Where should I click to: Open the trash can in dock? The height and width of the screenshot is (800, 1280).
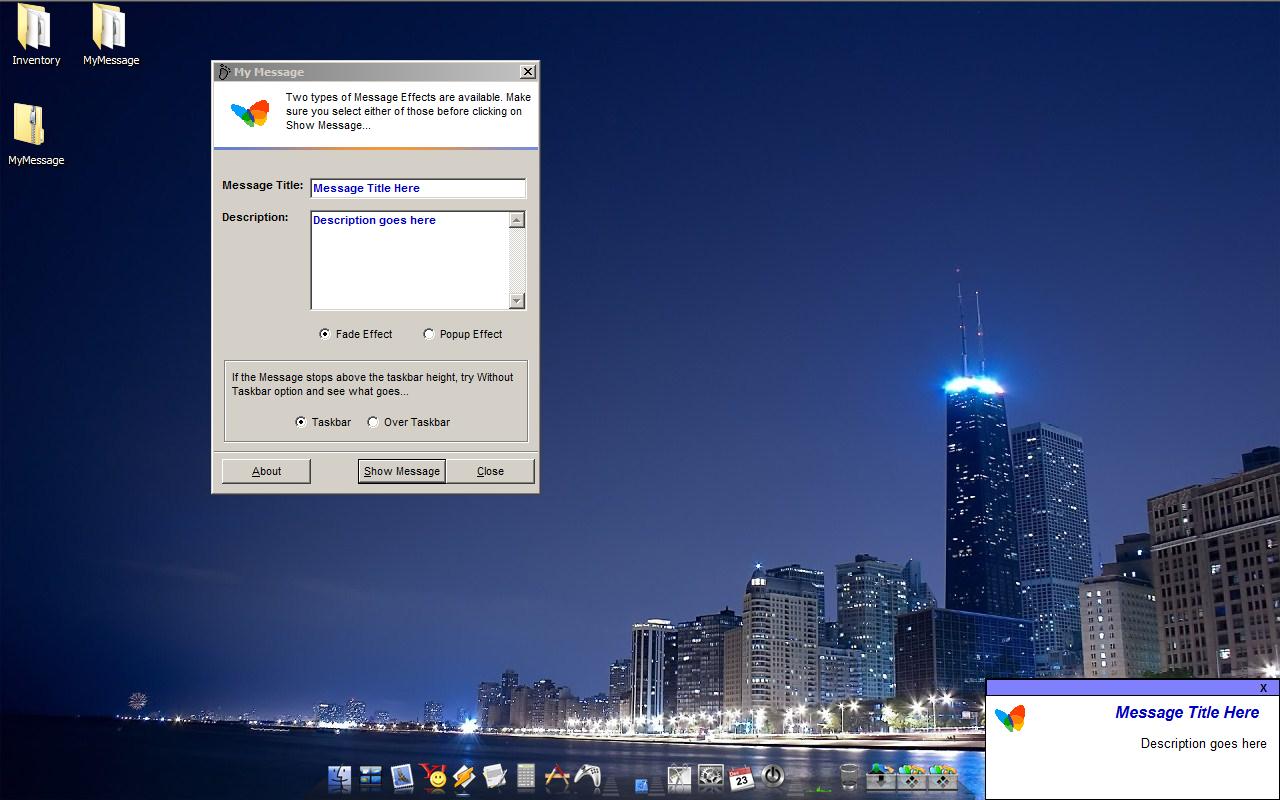[849, 777]
